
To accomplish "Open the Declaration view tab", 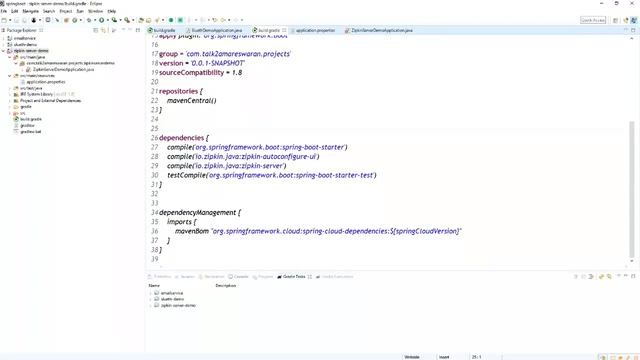I will coord(211,277).
